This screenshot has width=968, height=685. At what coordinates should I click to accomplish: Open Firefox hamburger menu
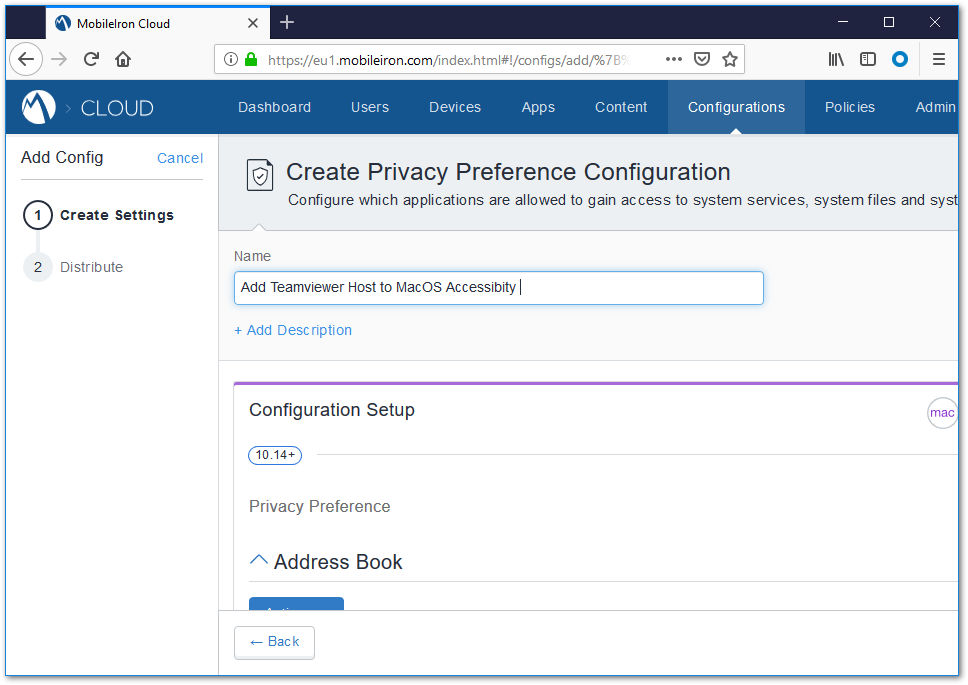938,59
